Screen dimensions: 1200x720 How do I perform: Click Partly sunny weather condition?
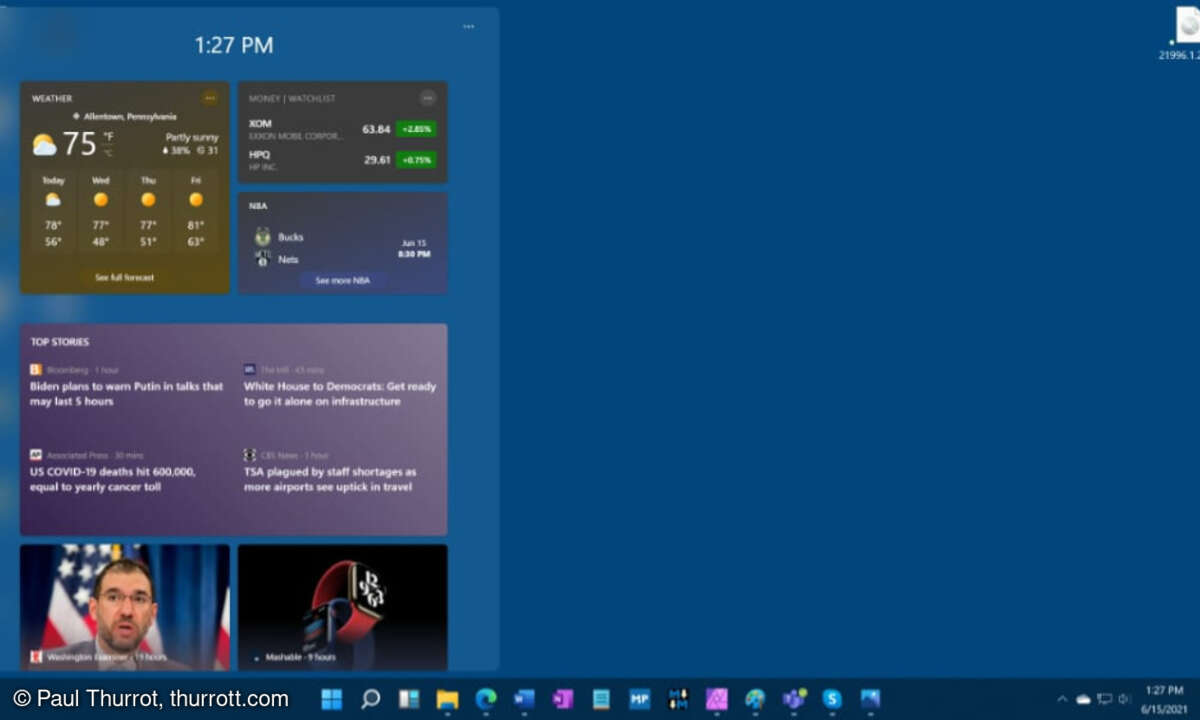click(x=192, y=137)
